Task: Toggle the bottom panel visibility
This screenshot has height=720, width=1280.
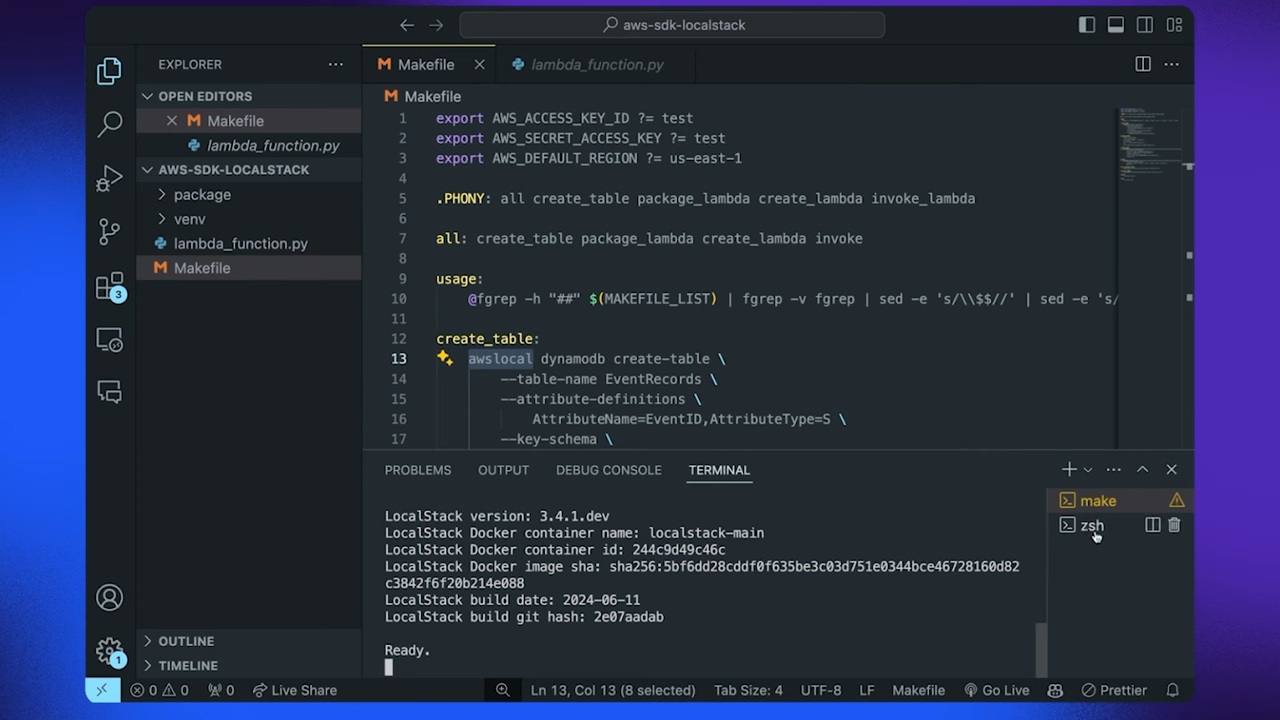Action: pos(1116,25)
